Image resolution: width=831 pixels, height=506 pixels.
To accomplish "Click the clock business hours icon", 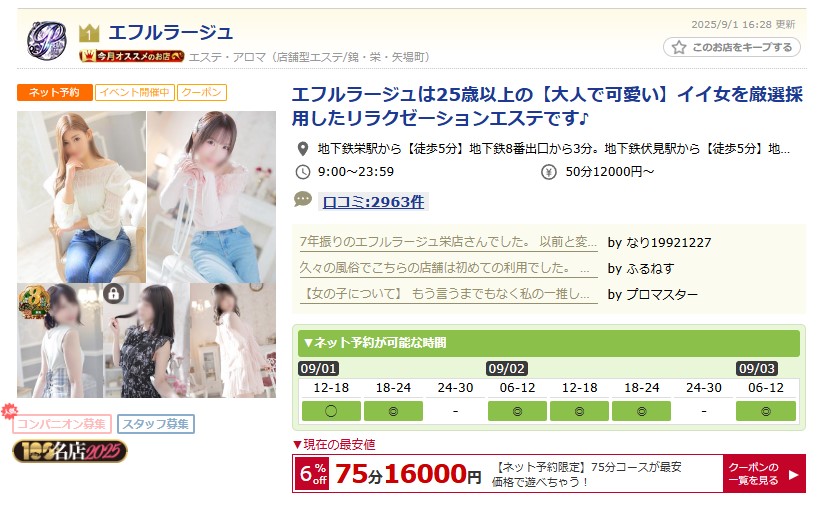I will point(303,172).
